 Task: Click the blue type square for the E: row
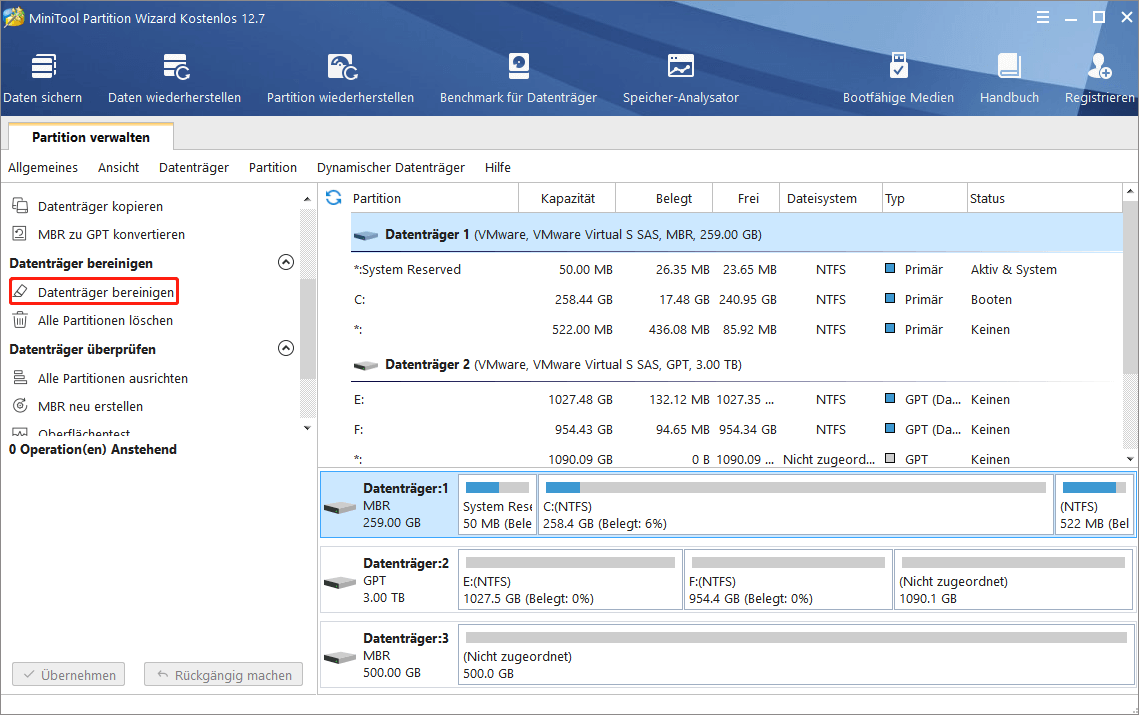pos(890,398)
